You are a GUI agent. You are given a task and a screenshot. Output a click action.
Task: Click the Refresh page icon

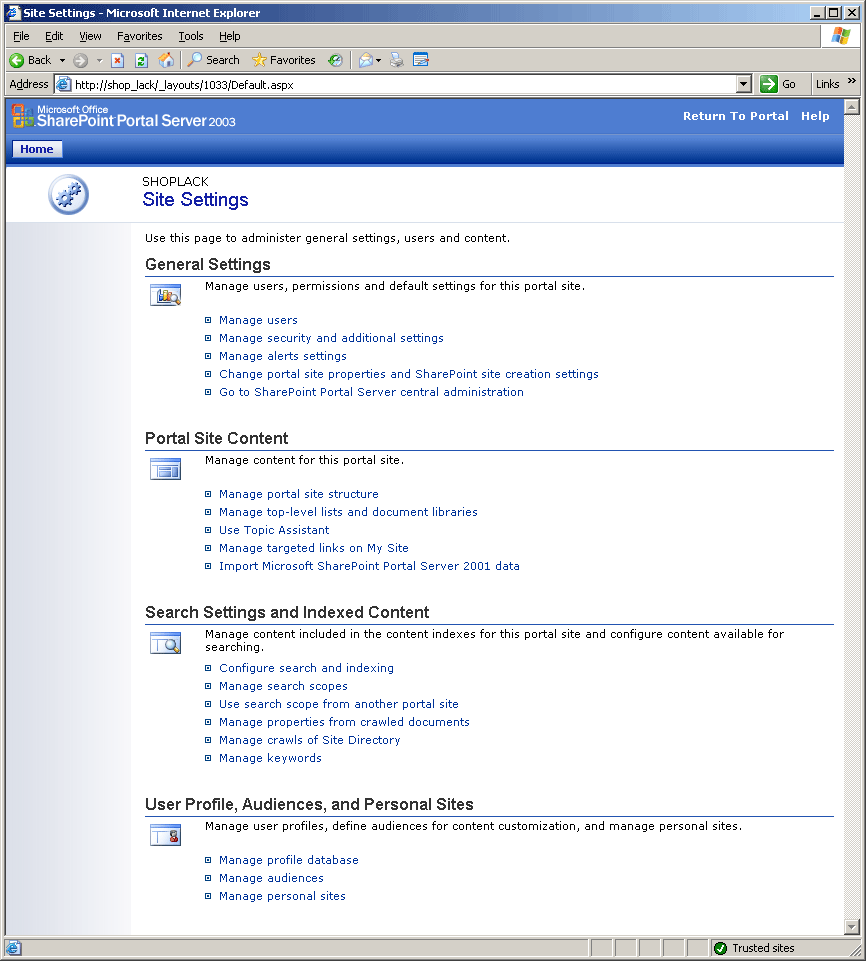(142, 60)
